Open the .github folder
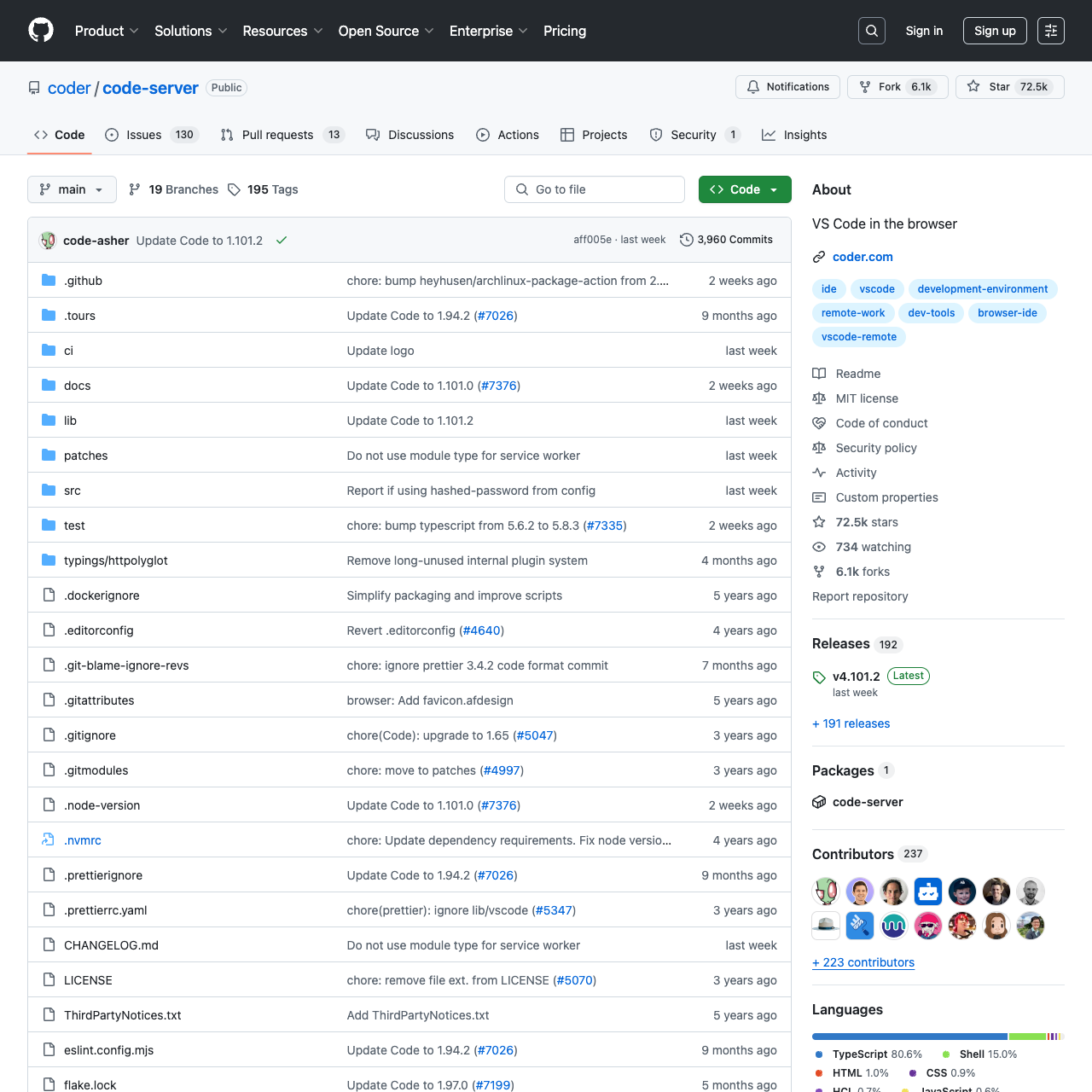Screen dimensions: 1092x1092 coord(83,281)
